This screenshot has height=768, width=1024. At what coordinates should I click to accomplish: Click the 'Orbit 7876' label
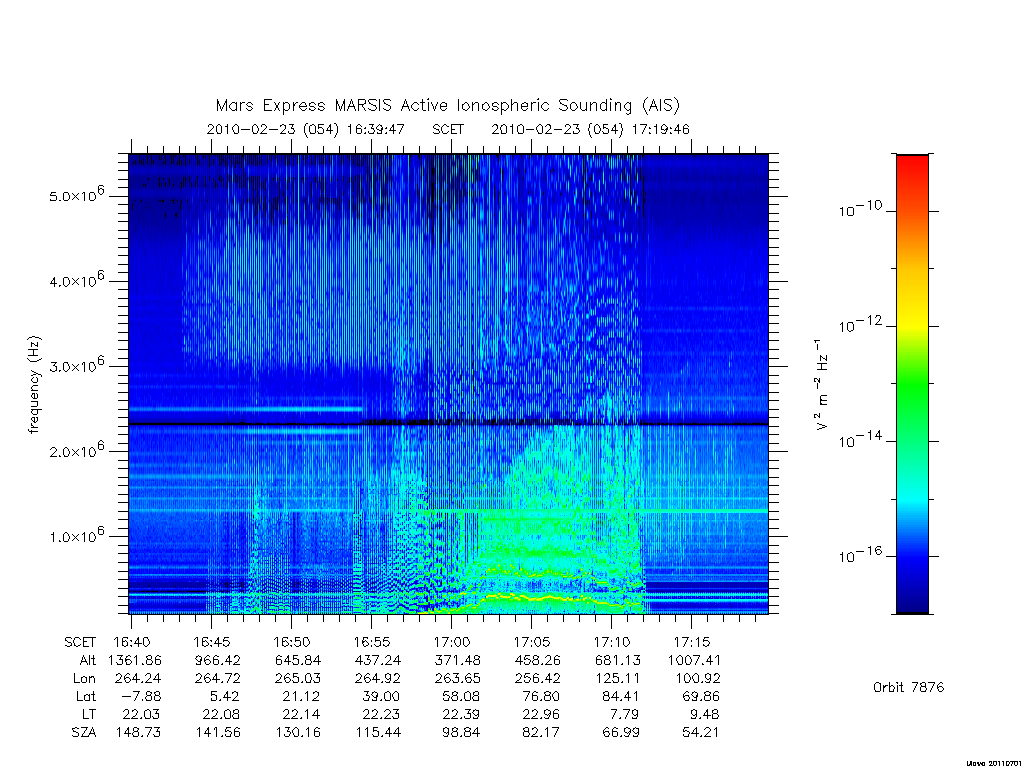click(x=908, y=687)
